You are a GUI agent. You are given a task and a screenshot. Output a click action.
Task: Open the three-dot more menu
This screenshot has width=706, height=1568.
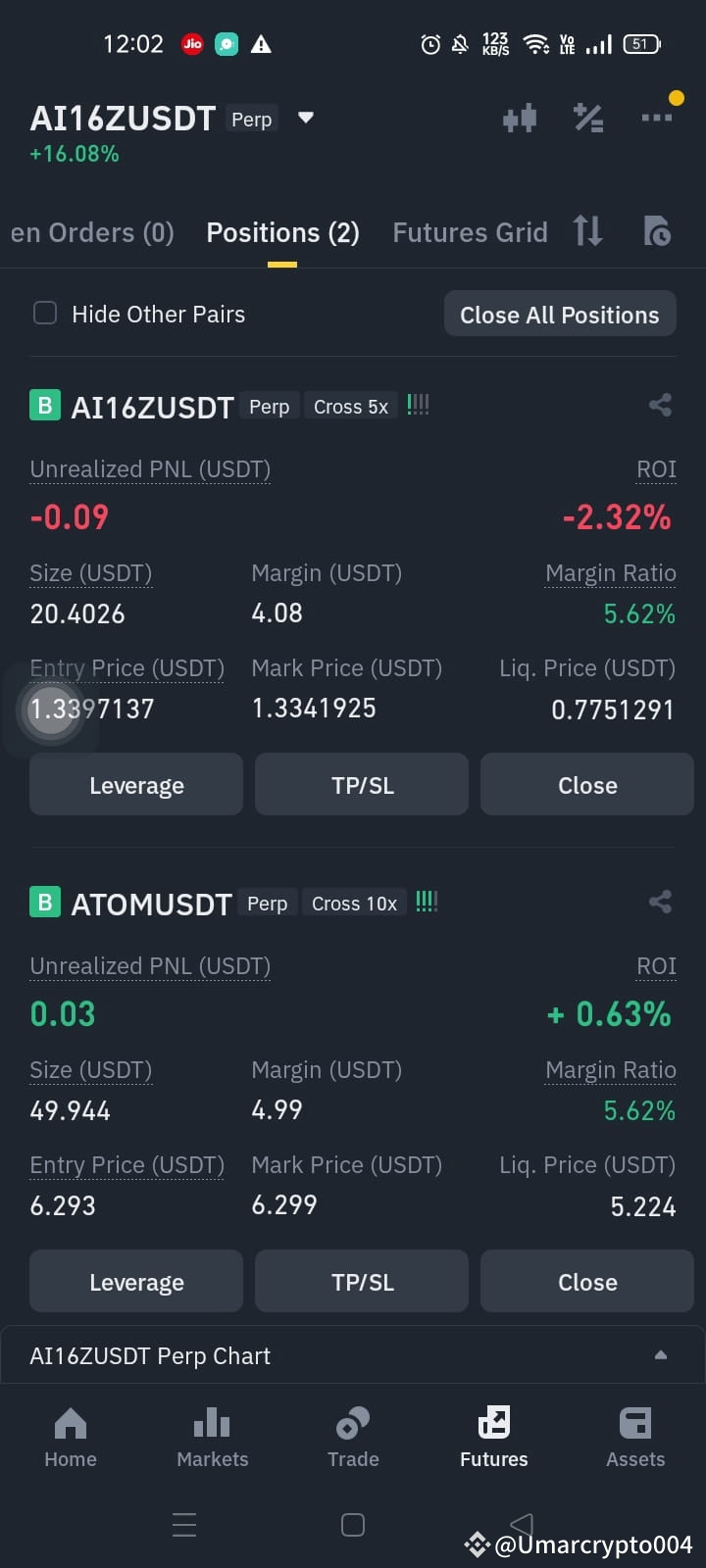click(x=657, y=118)
